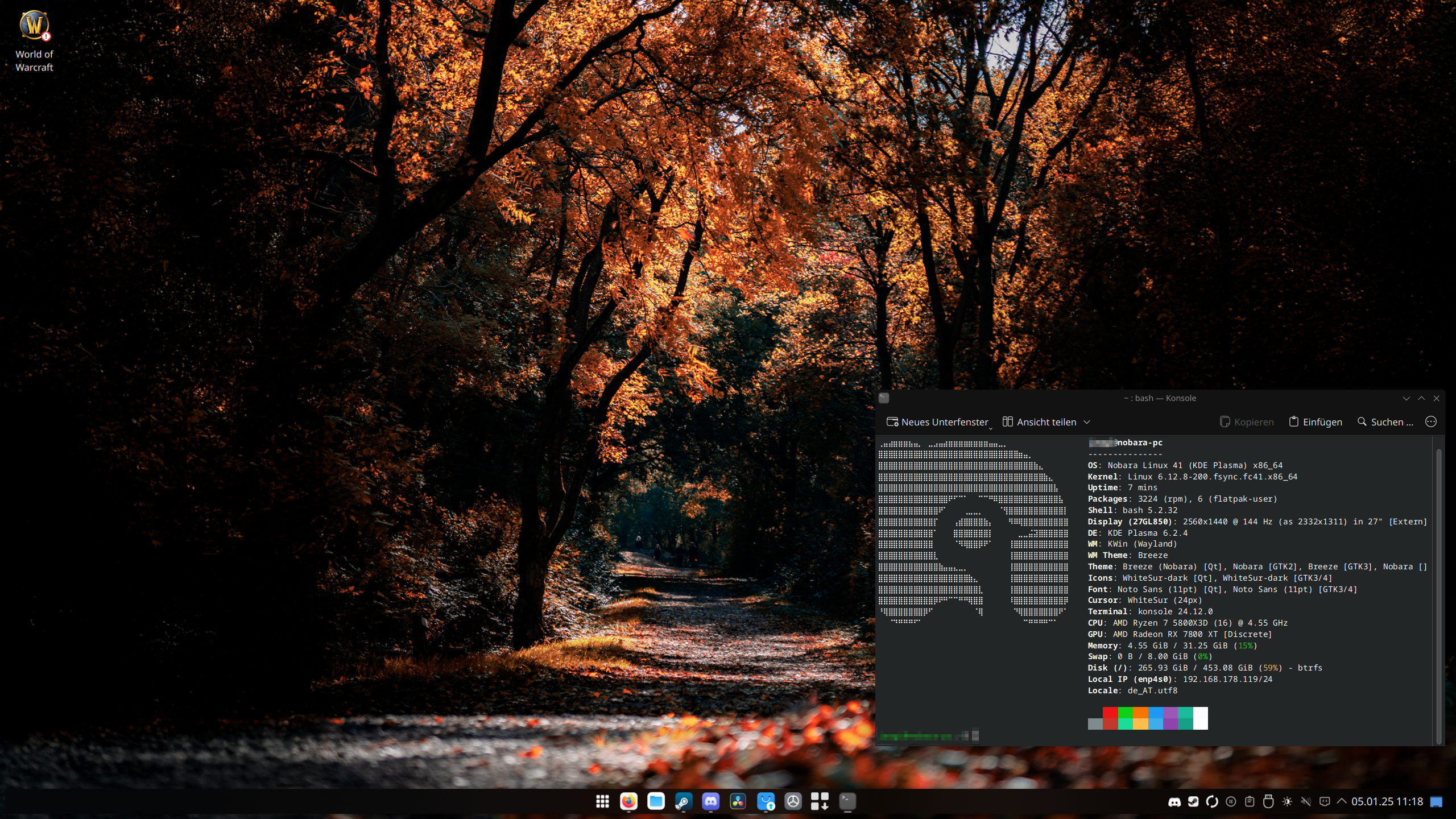Open the clipboard tray icon

[1250, 801]
